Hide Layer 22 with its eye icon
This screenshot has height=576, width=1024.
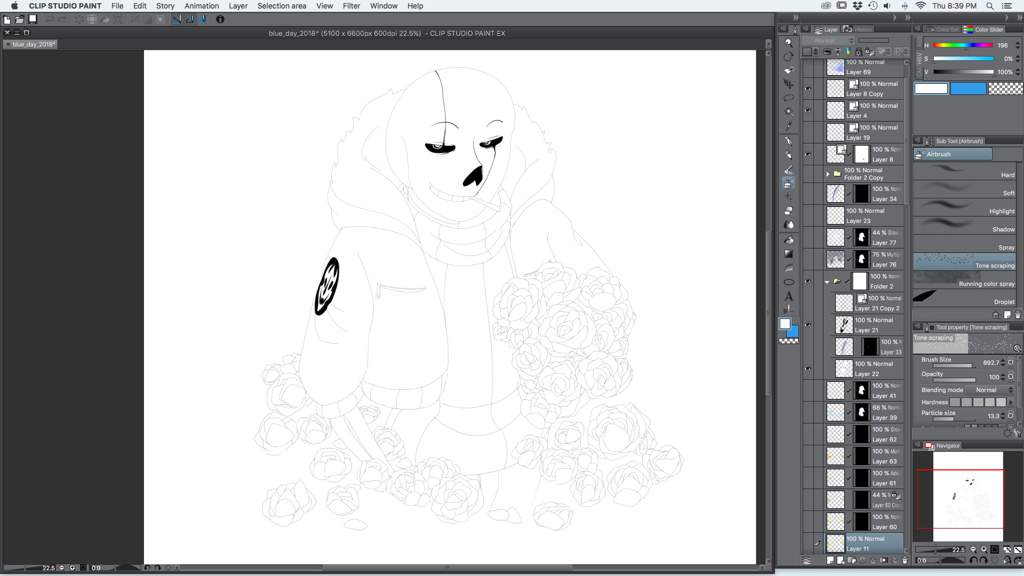(808, 369)
